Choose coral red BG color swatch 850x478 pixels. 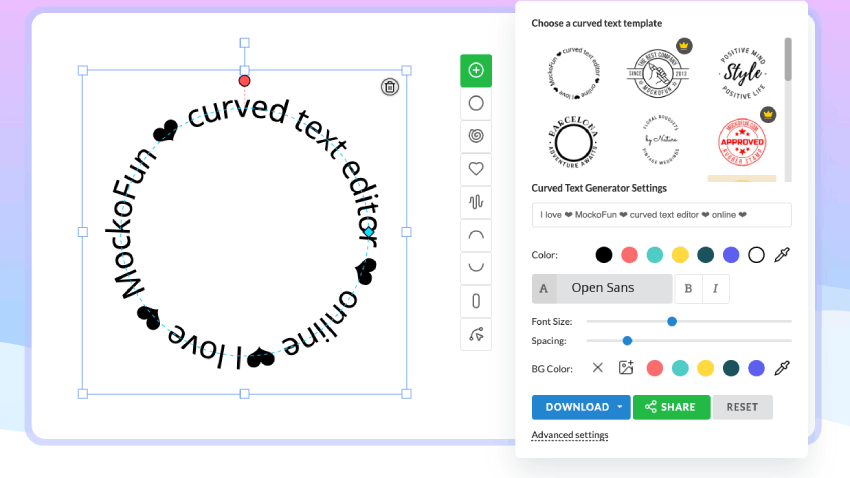654,369
